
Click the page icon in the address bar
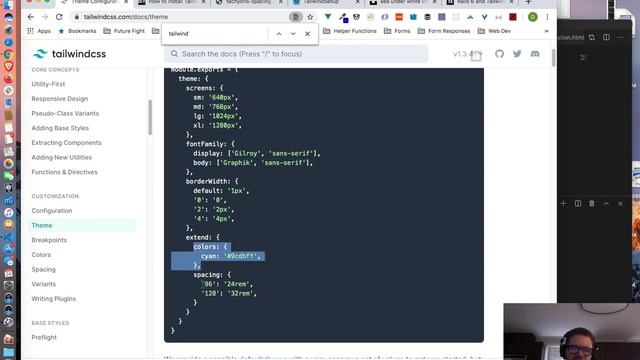pos(296,17)
